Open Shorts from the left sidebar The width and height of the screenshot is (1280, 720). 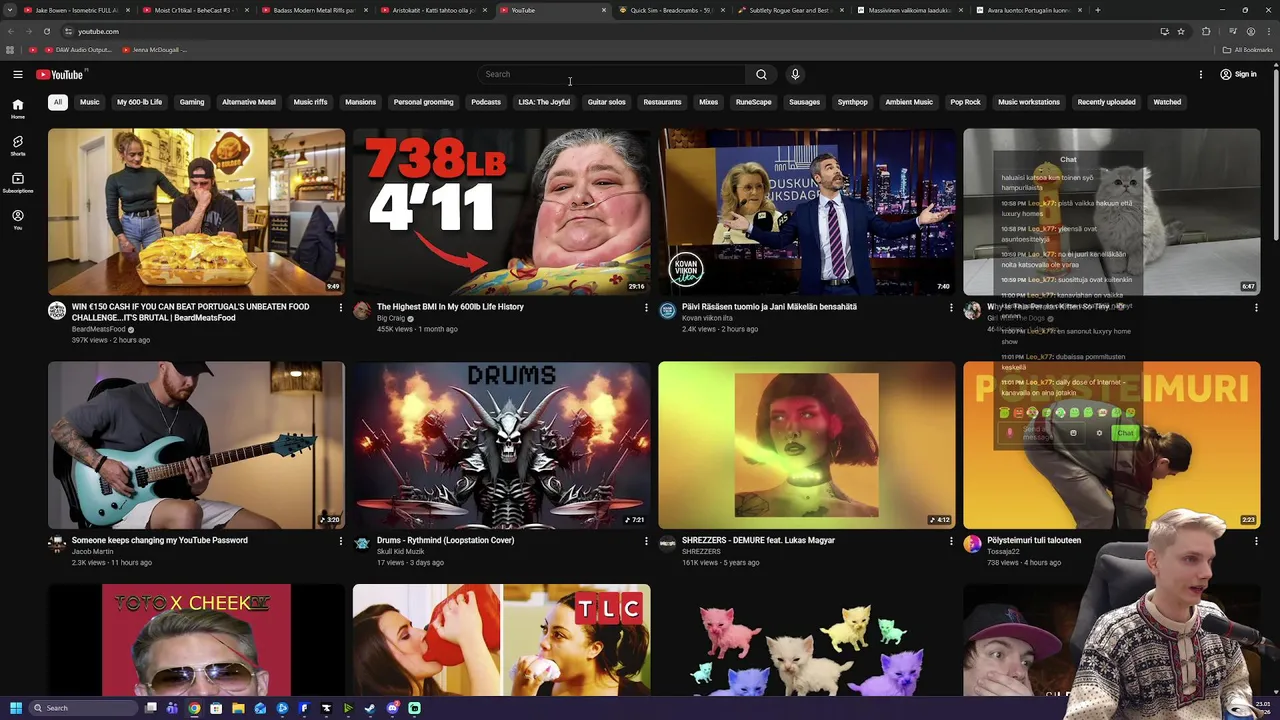18,146
